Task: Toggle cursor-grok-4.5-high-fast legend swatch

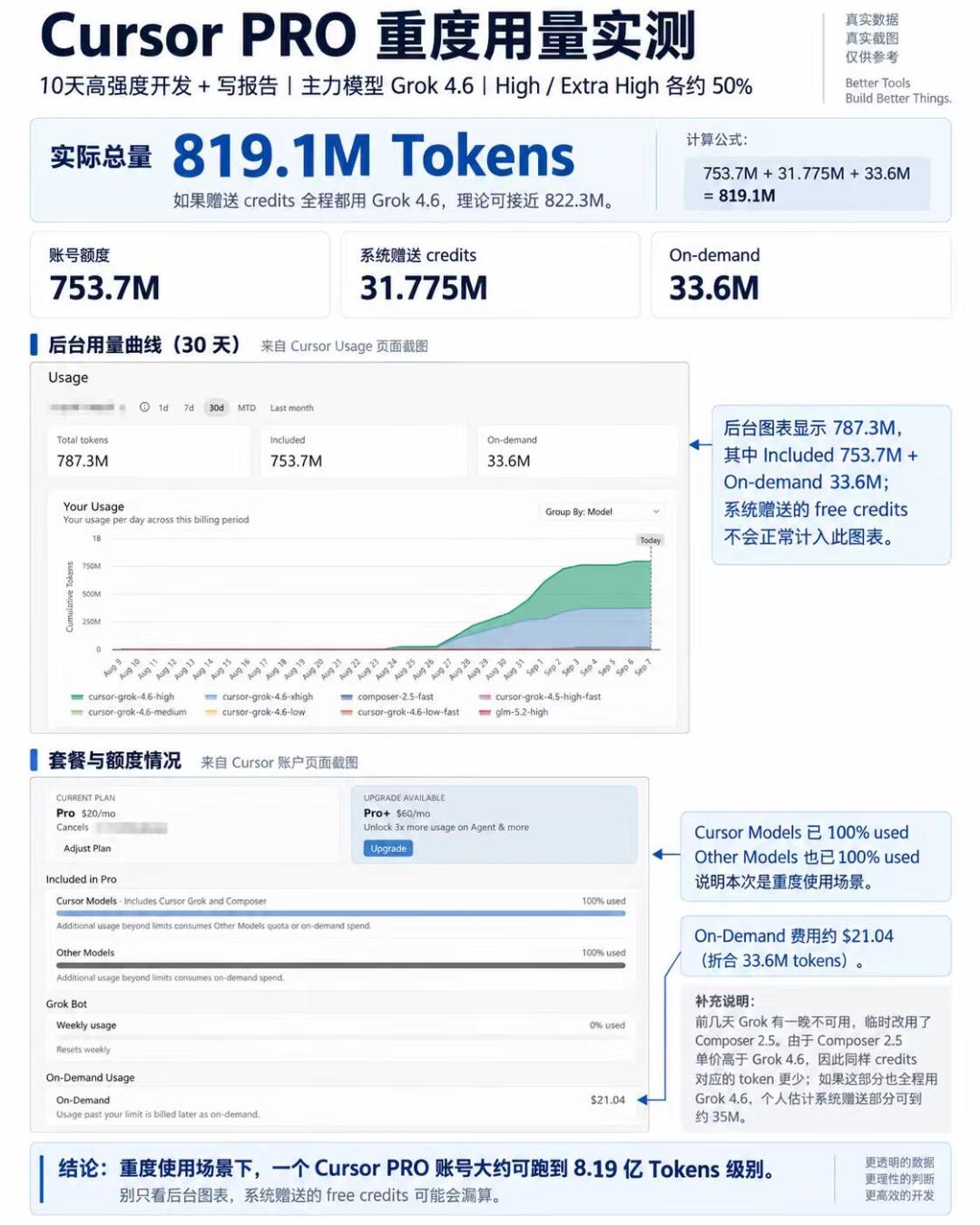Action: pyautogui.click(x=485, y=697)
